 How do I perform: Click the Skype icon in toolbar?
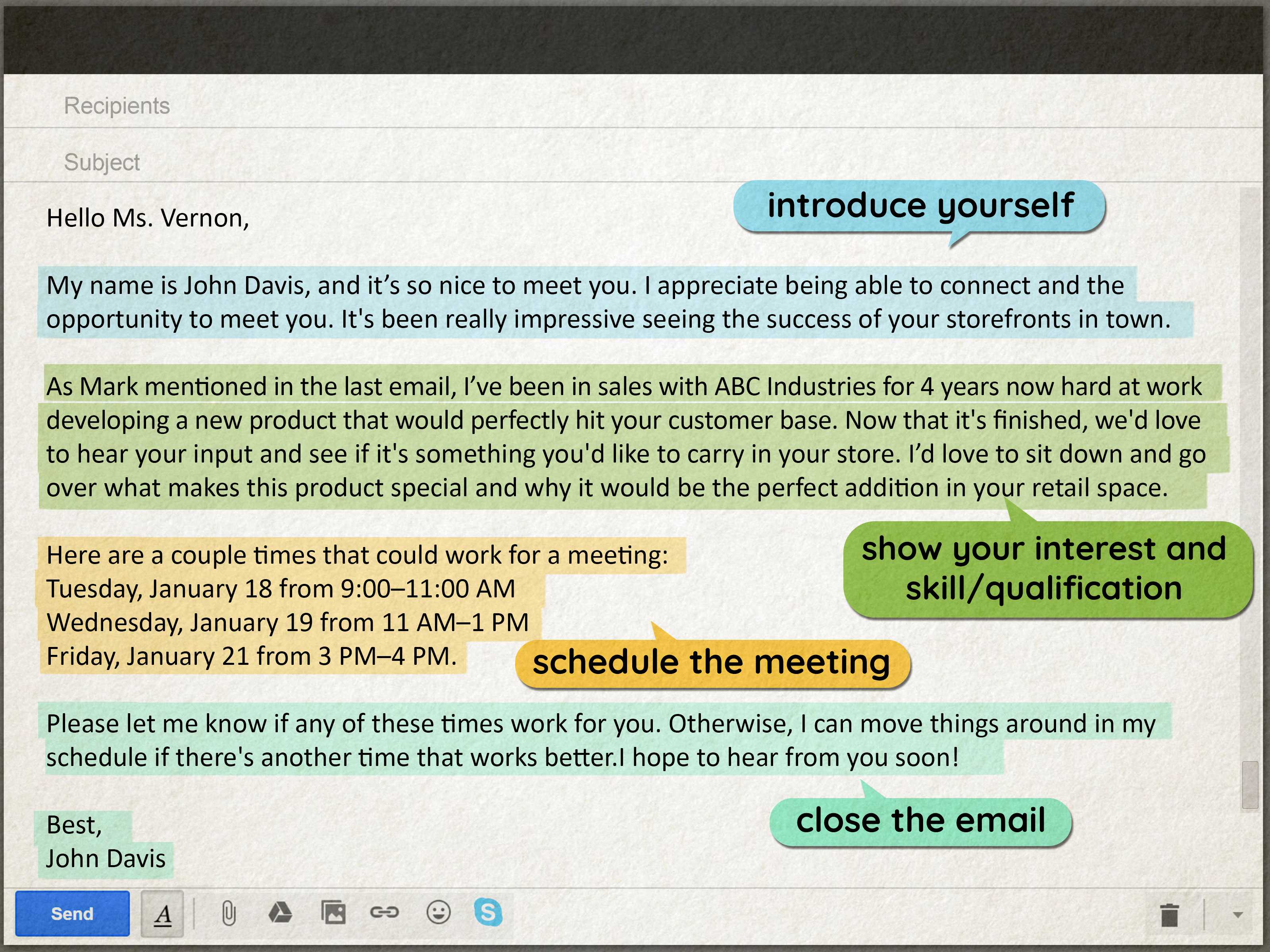coord(488,912)
